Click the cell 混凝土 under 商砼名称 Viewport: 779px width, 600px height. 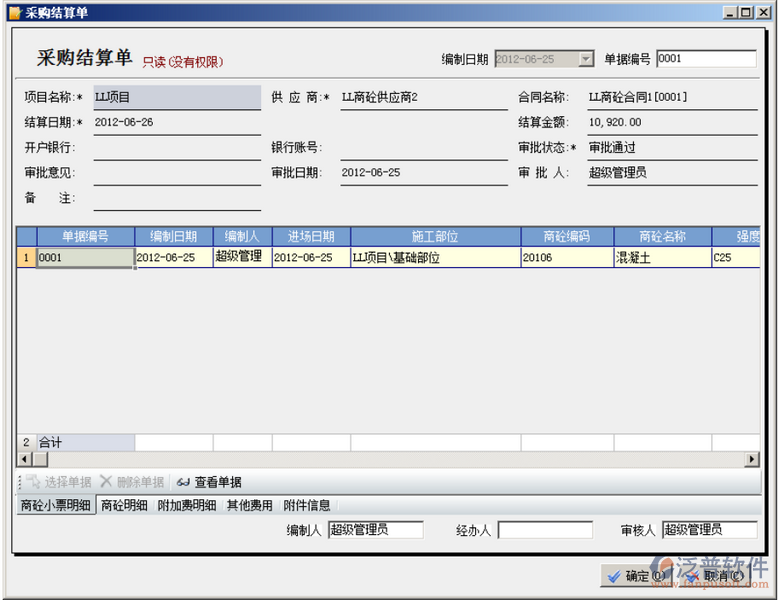(x=662, y=257)
